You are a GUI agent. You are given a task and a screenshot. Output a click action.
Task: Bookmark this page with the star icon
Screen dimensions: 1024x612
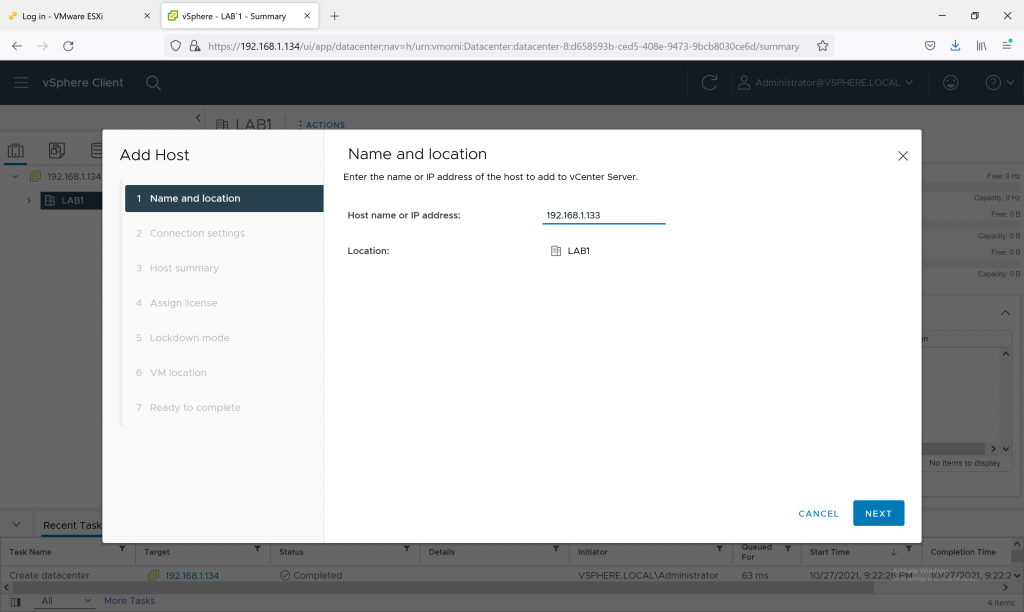coord(822,46)
